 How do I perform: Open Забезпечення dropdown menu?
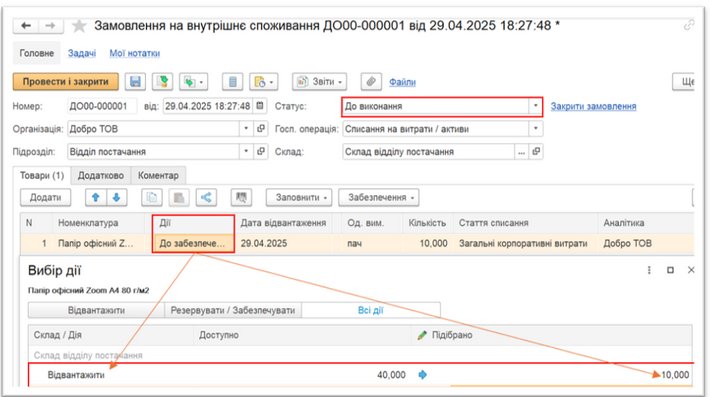[379, 197]
